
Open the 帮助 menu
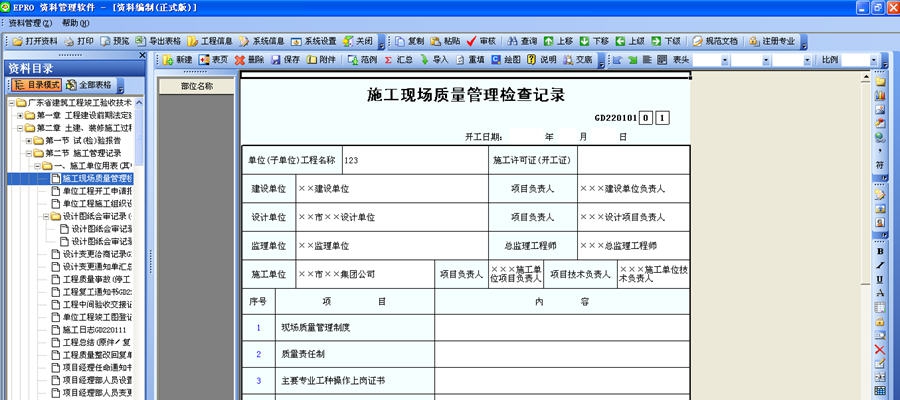click(x=75, y=24)
